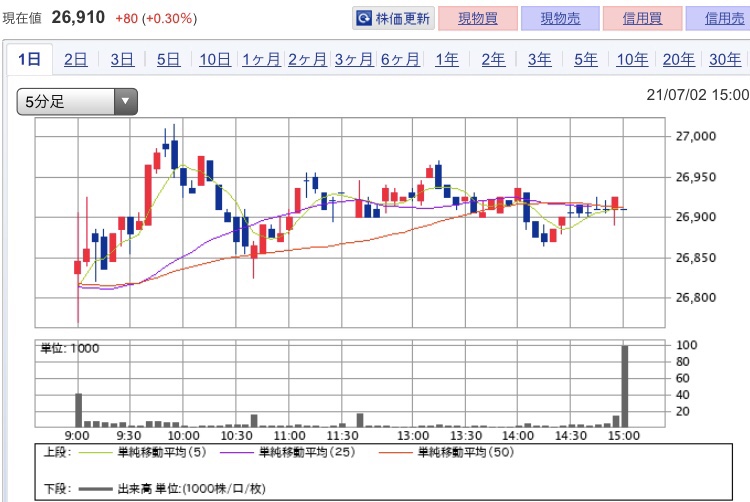The height and width of the screenshot is (502, 750).
Task: Open the 現物買 order link
Action: pos(478,19)
